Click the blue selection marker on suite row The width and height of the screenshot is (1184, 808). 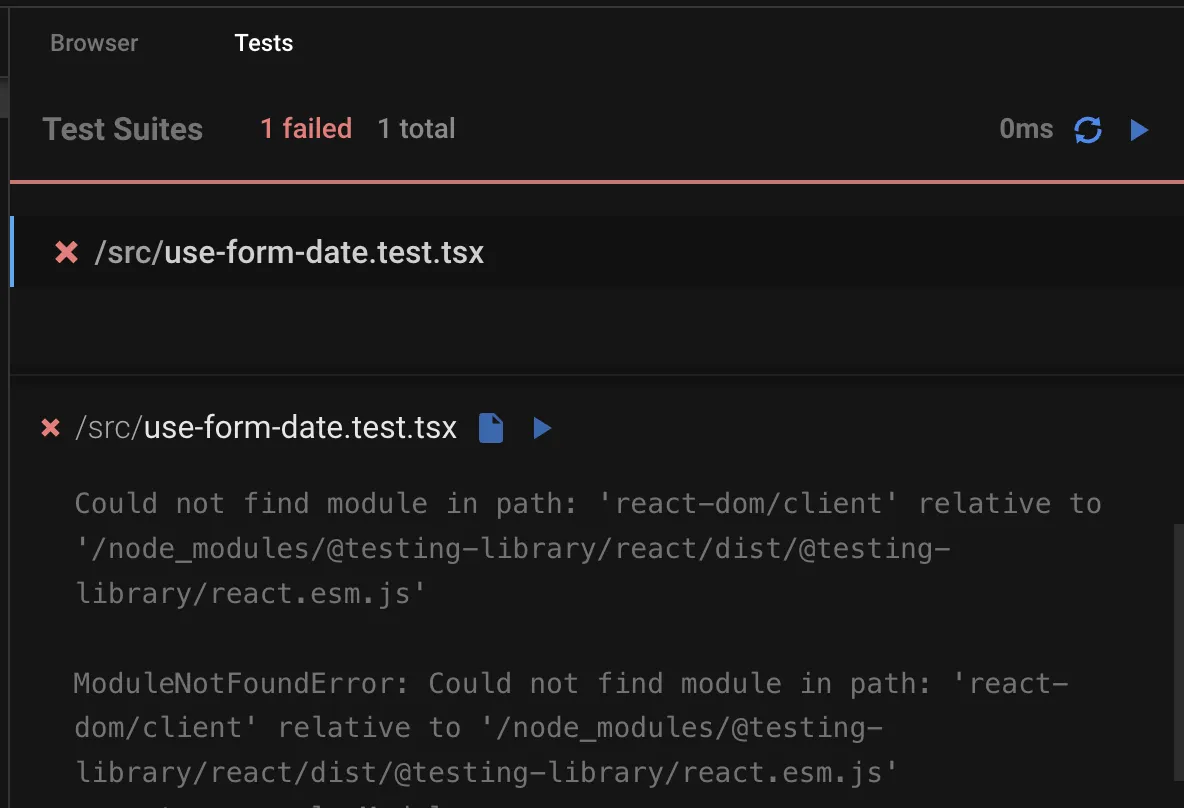pyautogui.click(x=11, y=252)
